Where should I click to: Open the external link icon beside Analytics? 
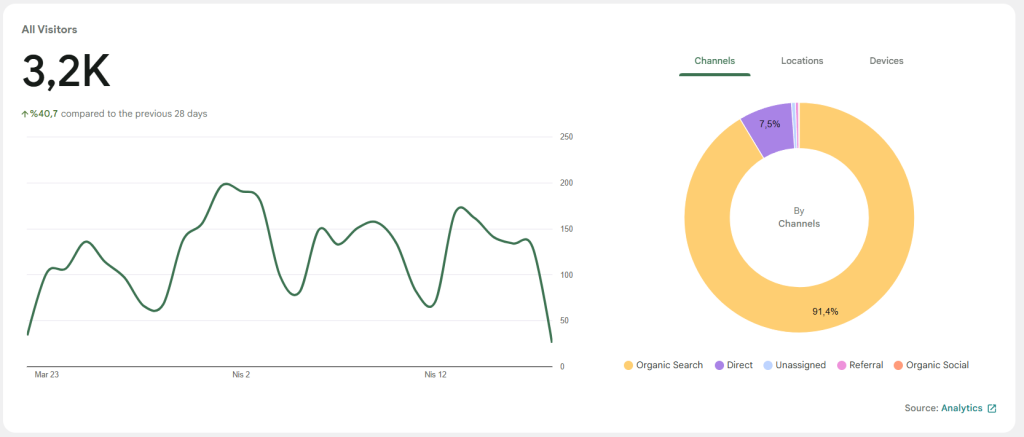tap(992, 408)
